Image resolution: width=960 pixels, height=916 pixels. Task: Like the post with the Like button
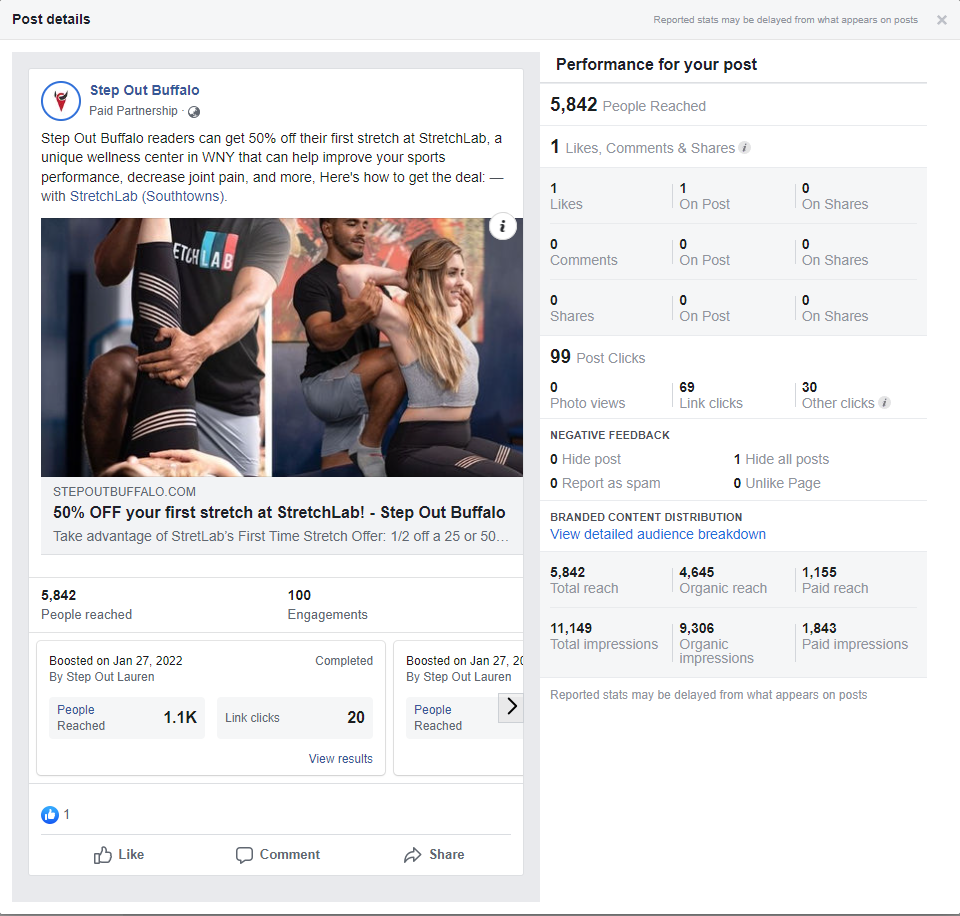pyautogui.click(x=119, y=854)
